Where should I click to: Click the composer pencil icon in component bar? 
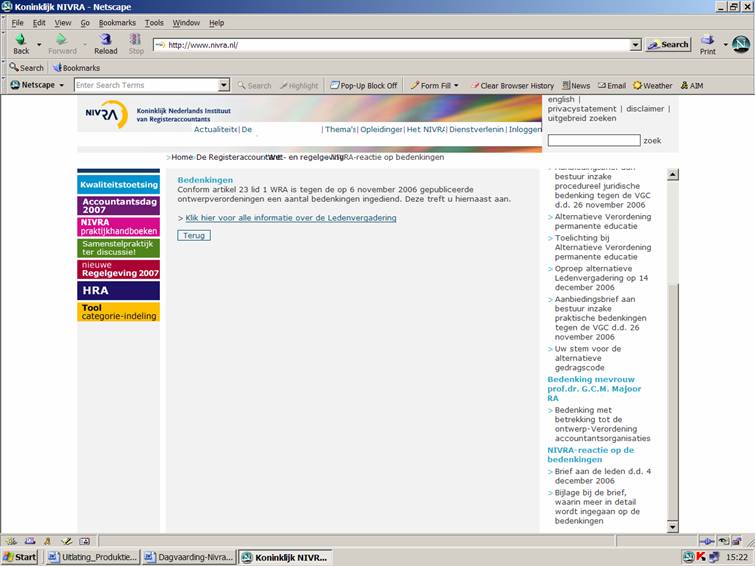click(x=67, y=541)
